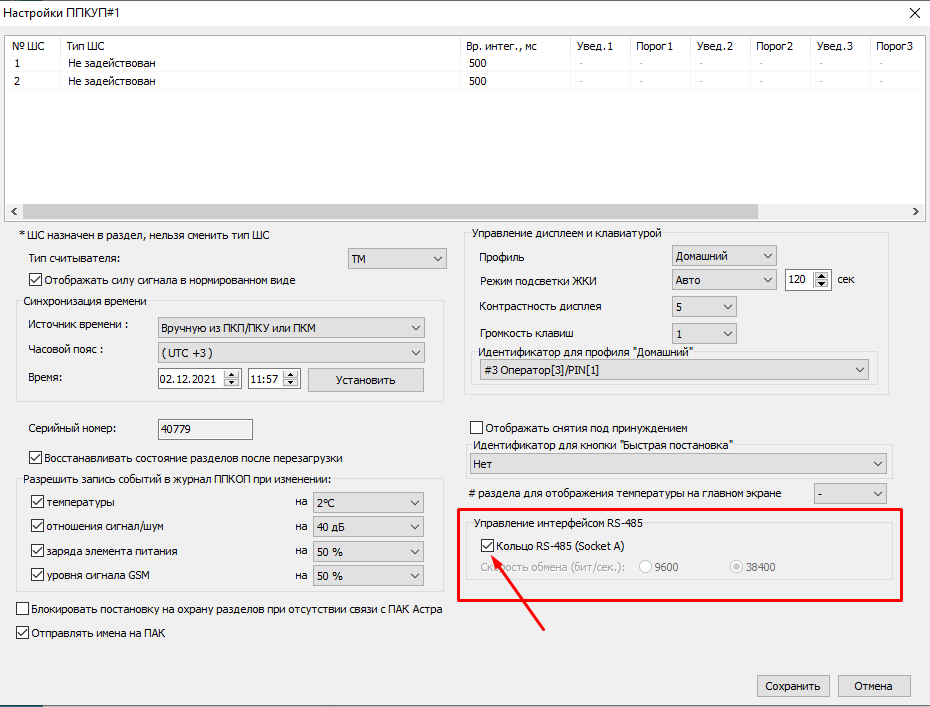Click the Установить button
This screenshot has width=930, height=707.
pos(365,380)
